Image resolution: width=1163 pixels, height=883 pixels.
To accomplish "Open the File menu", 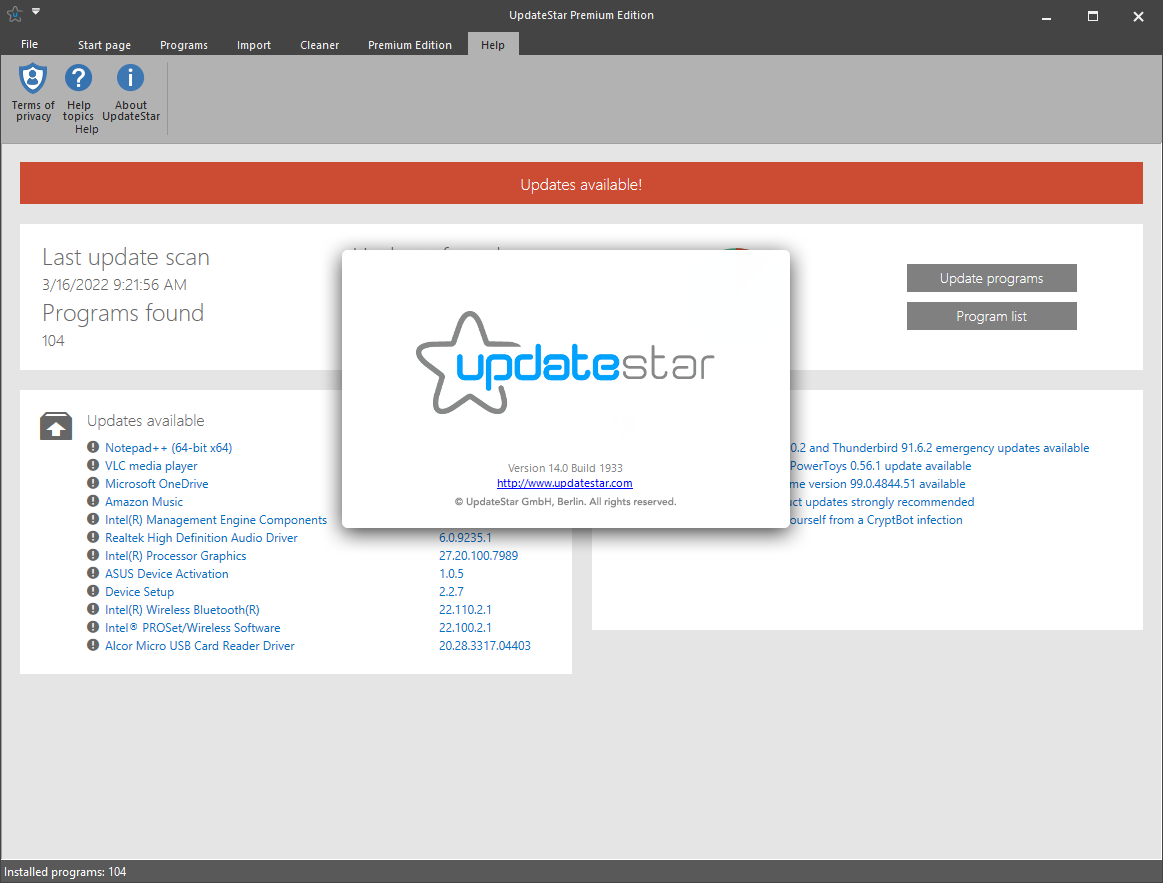I will coord(30,45).
